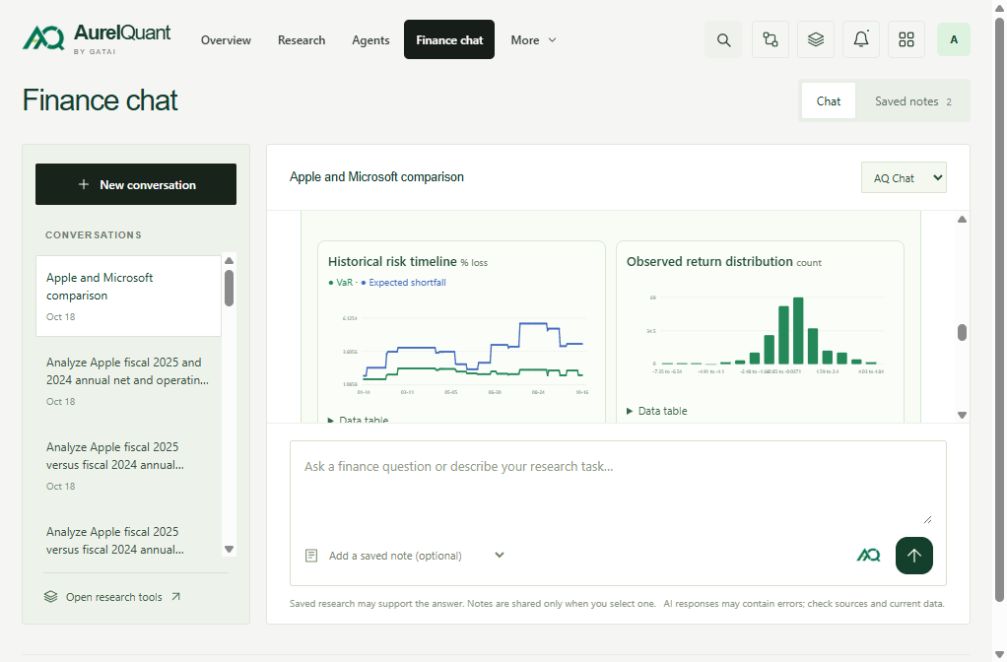
Task: Click the Observed return distribution title
Action: coord(710,261)
